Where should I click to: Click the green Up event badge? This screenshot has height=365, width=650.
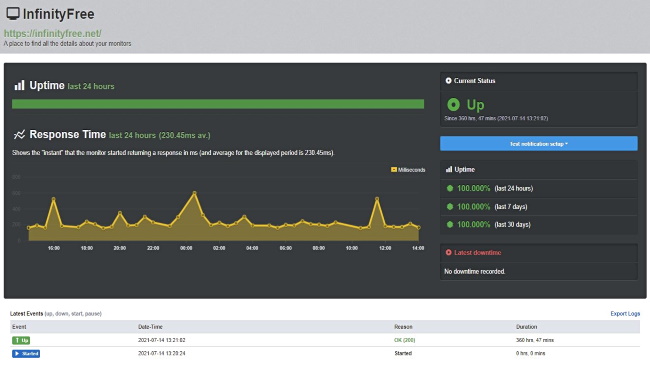[x=21, y=340]
